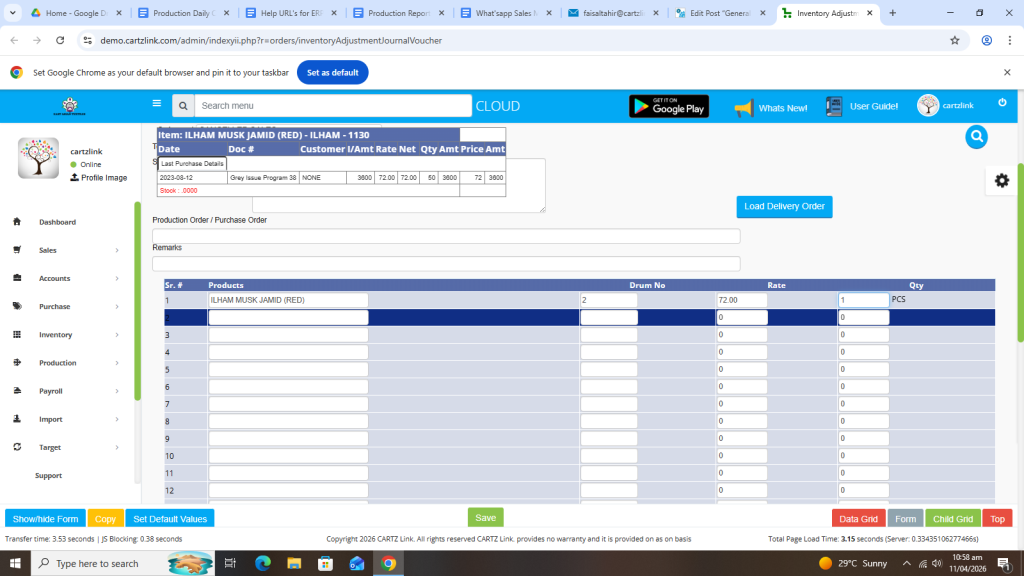The image size is (1024, 576).
Task: Open the settings gear icon
Action: pos(1001,180)
